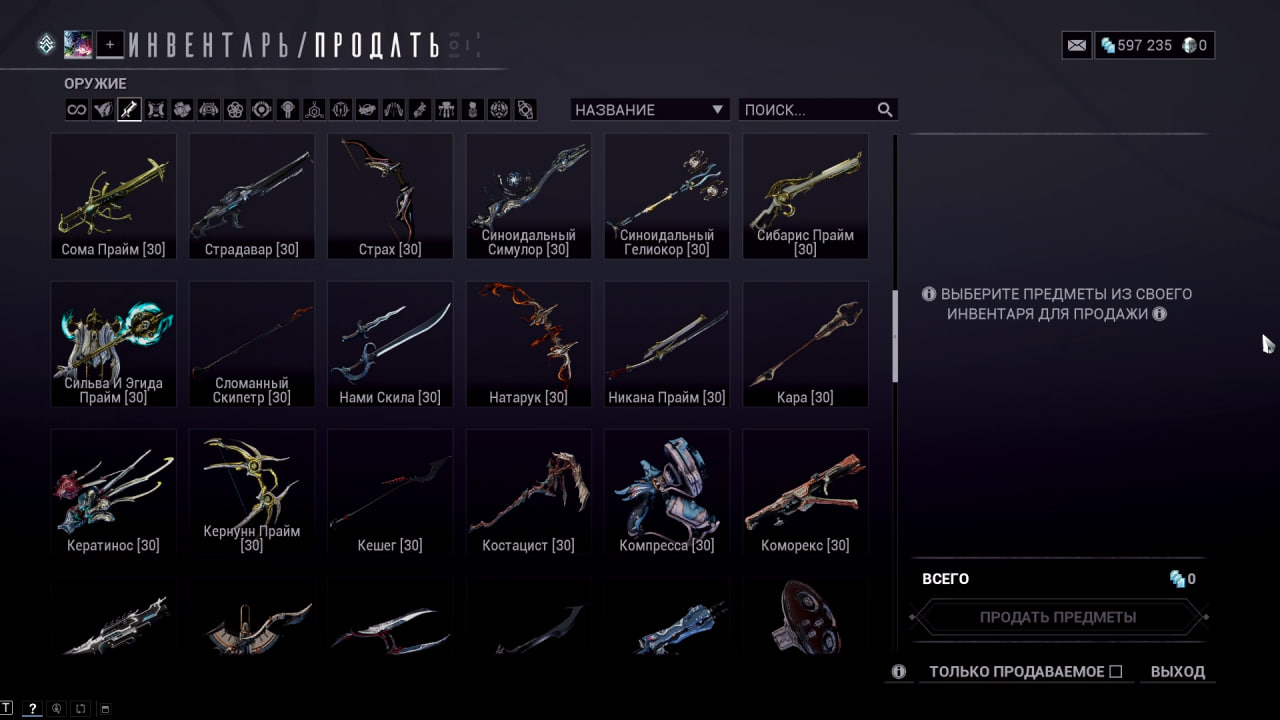Click the inventory list scrollbar handle
This screenshot has width=1280, height=720.
tap(895, 336)
